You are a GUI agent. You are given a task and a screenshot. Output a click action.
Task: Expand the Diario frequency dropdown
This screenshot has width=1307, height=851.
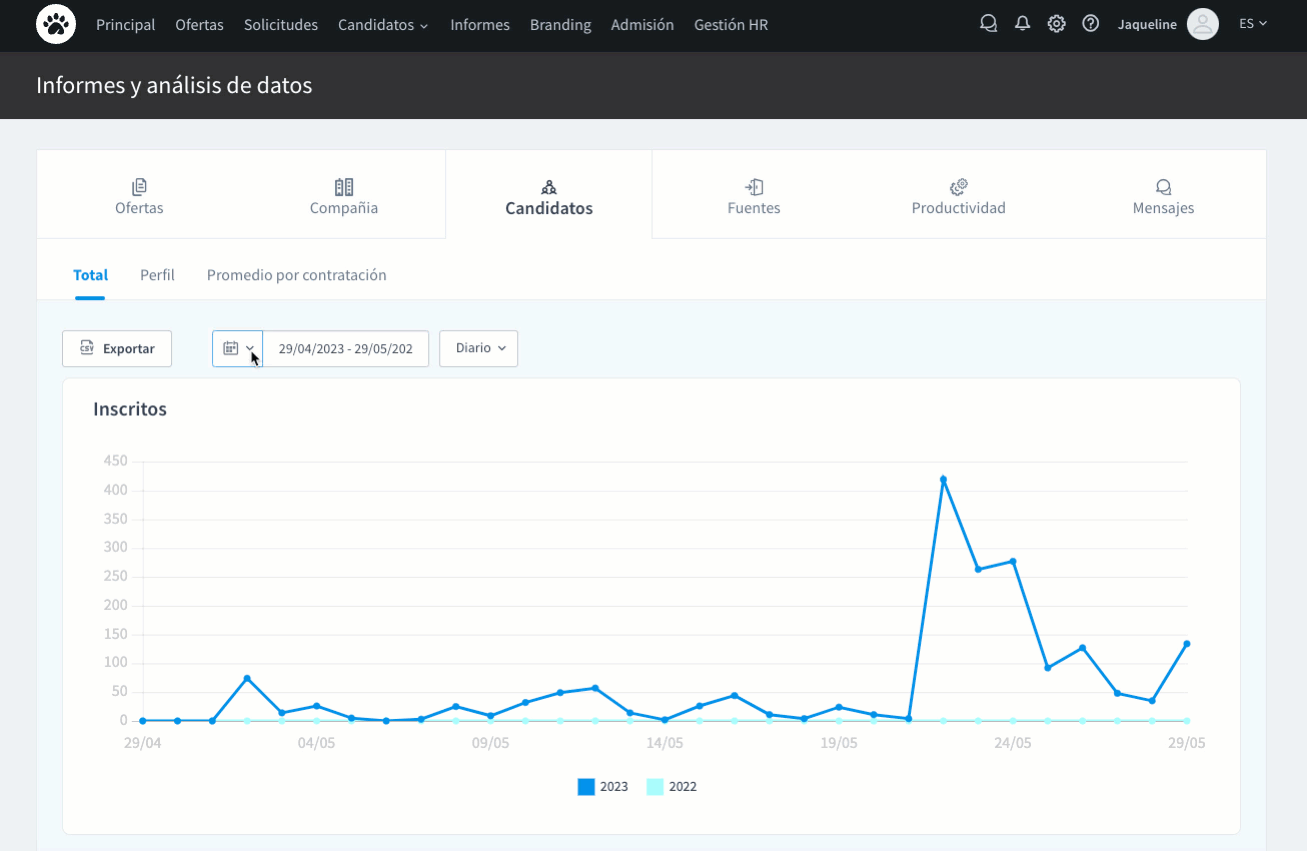tap(478, 348)
